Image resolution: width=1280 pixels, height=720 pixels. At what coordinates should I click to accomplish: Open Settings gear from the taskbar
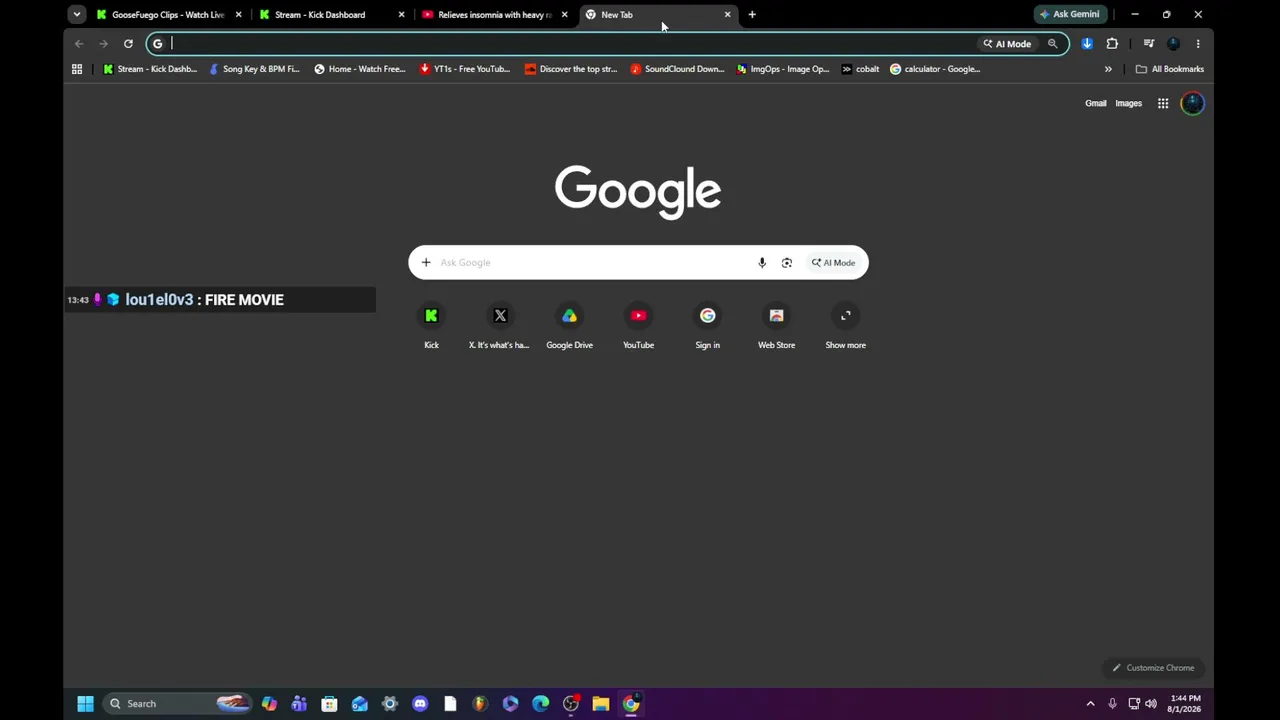tap(390, 704)
